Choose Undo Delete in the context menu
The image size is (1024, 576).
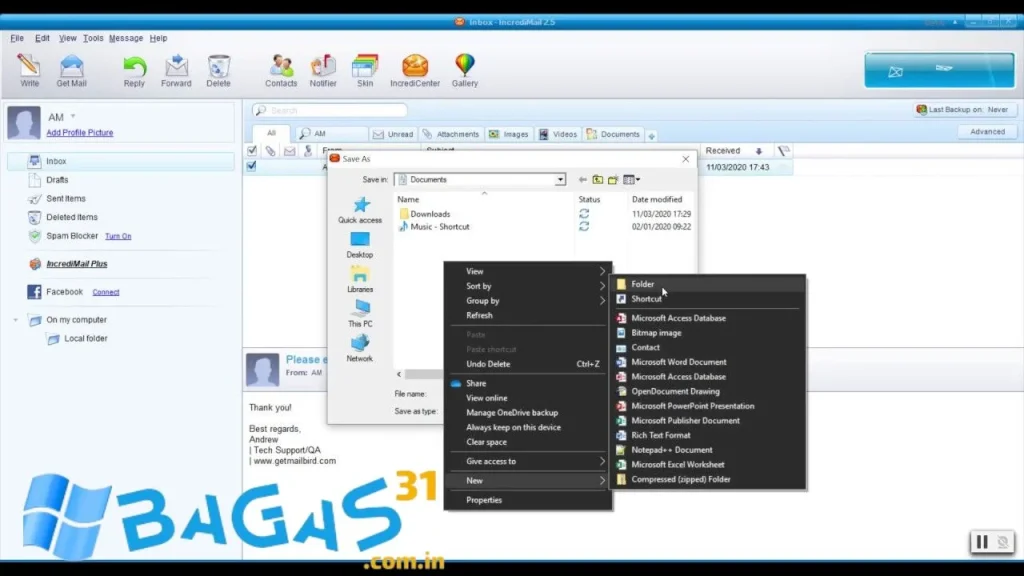[x=528, y=364]
